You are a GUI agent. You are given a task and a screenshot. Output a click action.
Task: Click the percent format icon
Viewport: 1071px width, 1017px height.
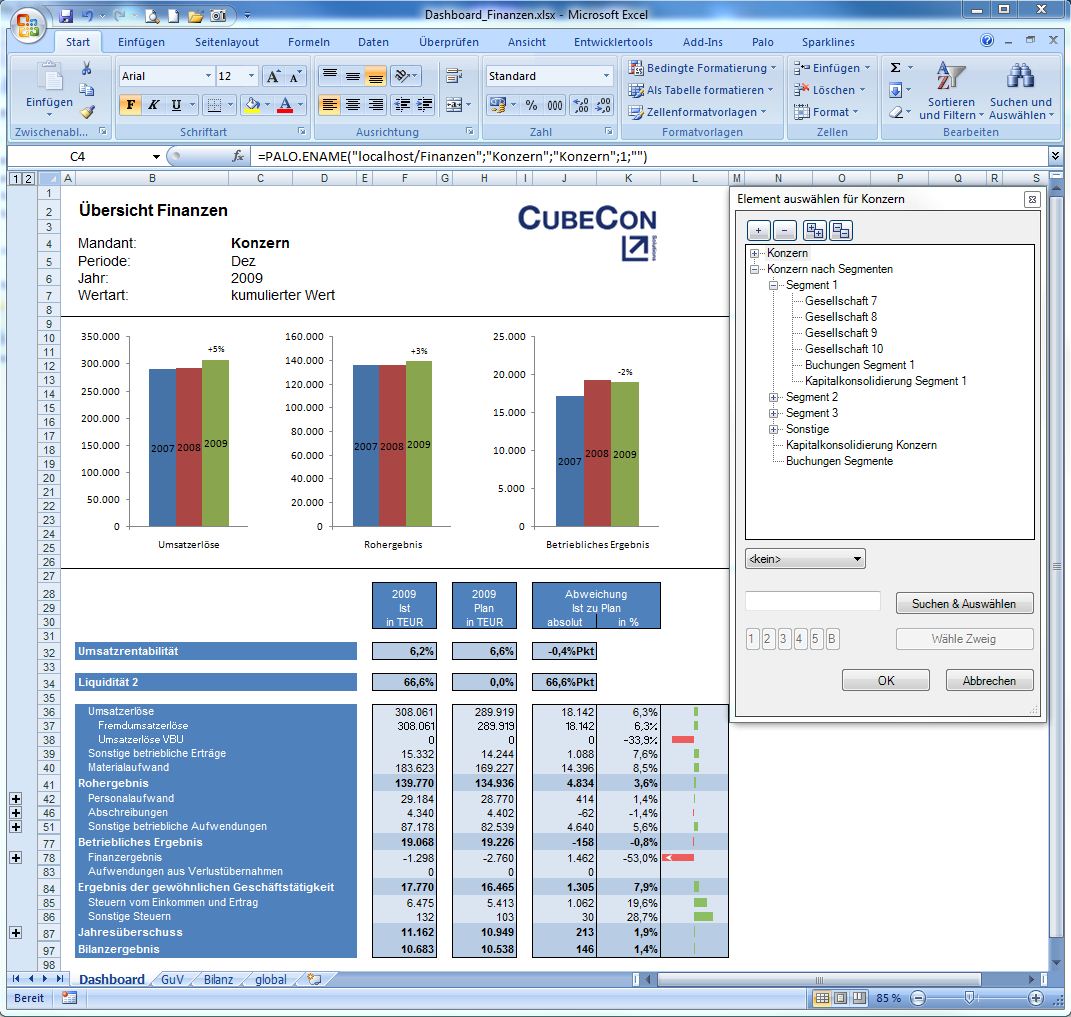(x=531, y=105)
